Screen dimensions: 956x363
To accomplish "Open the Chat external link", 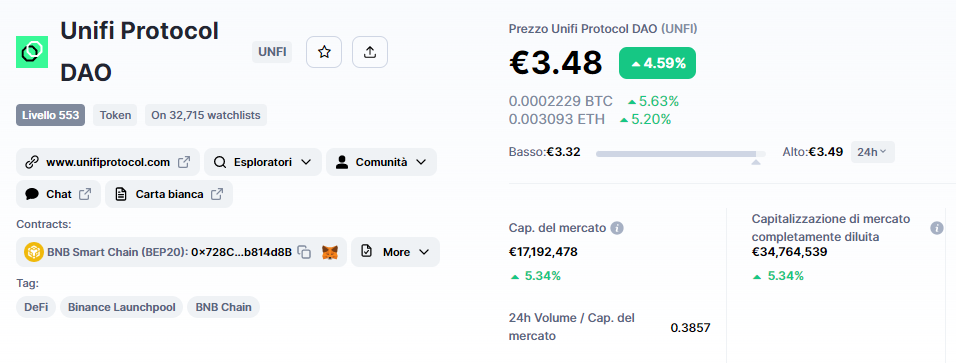I will pos(58,194).
